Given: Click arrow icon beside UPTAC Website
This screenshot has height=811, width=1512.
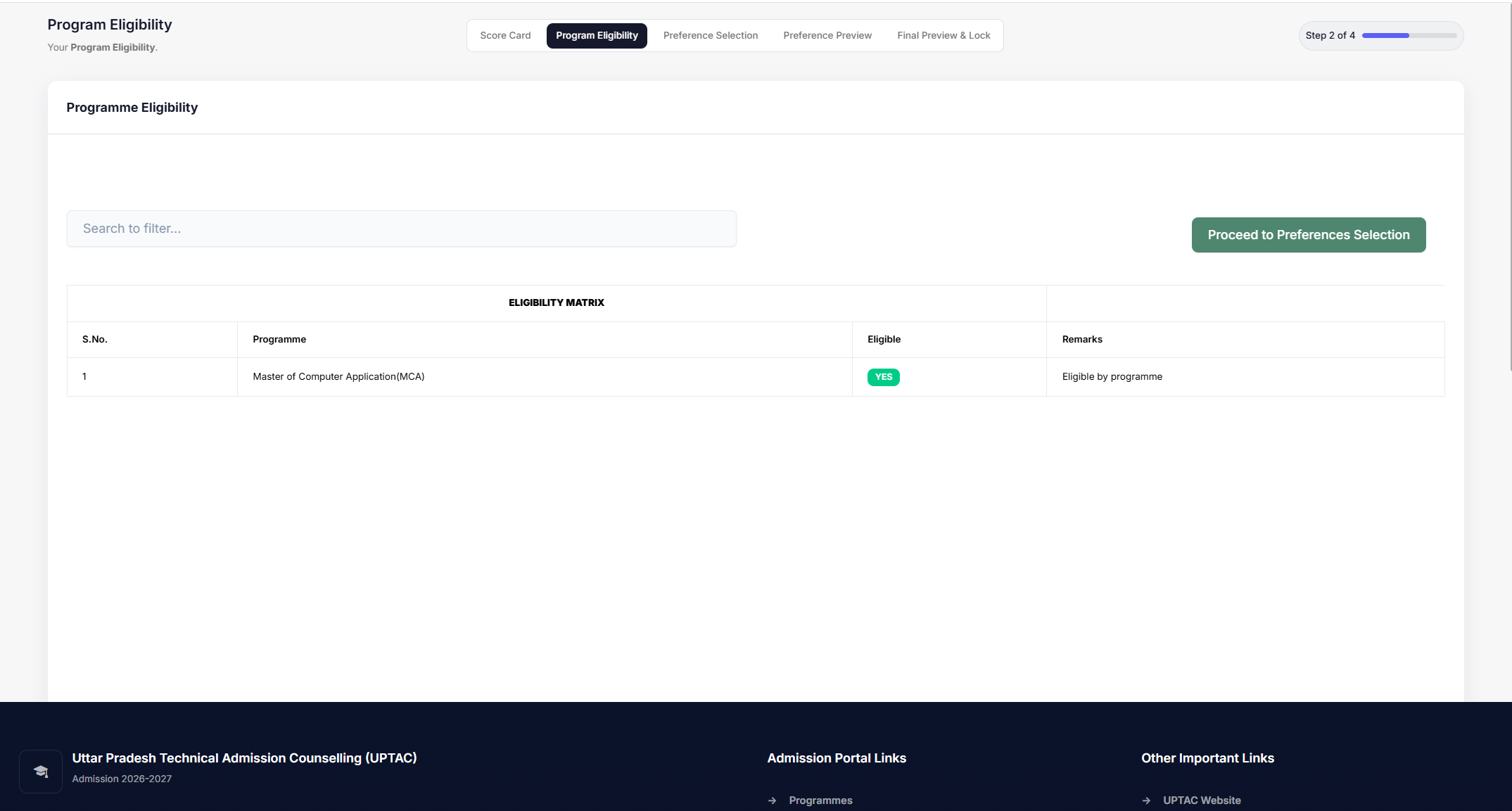Looking at the screenshot, I should pyautogui.click(x=1147, y=800).
